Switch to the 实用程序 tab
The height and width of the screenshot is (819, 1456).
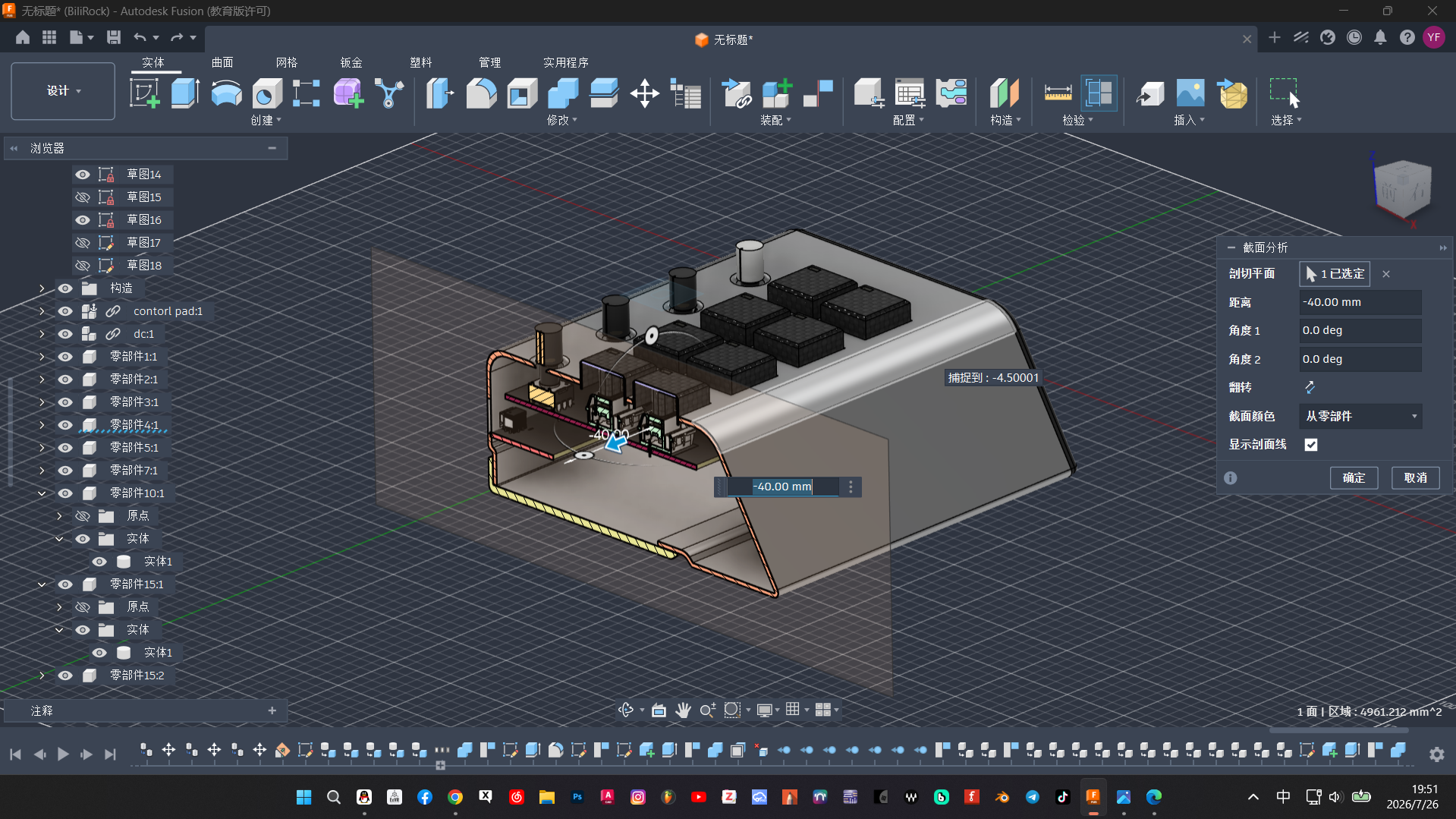[566, 62]
